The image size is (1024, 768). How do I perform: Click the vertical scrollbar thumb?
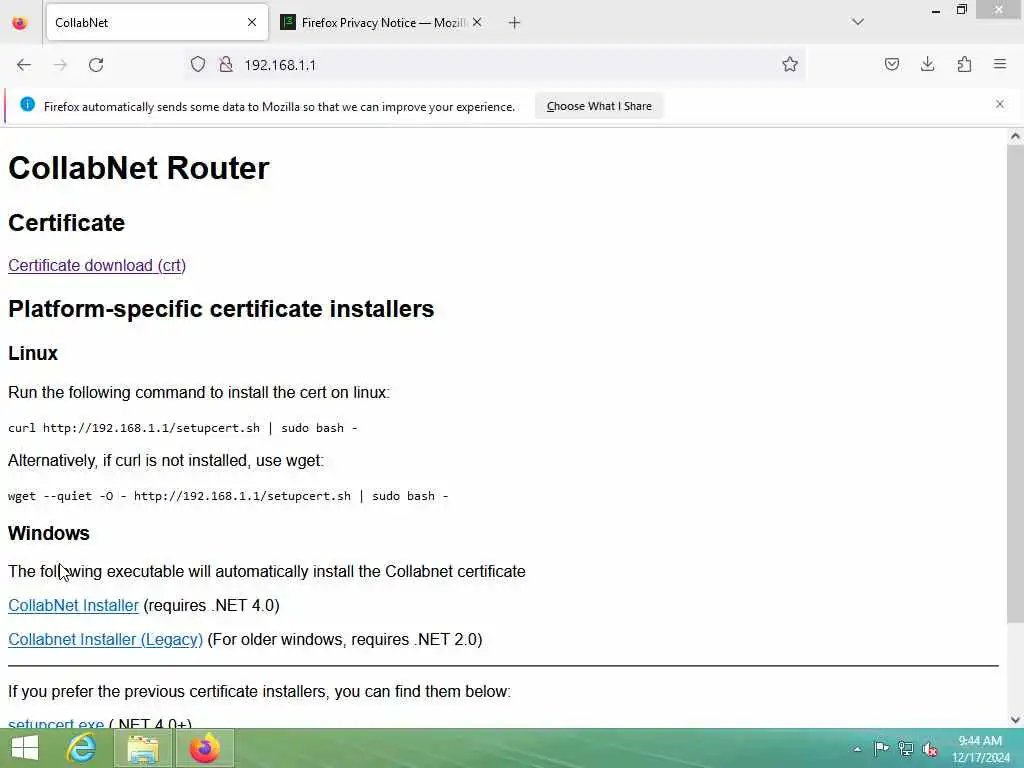click(x=1015, y=384)
